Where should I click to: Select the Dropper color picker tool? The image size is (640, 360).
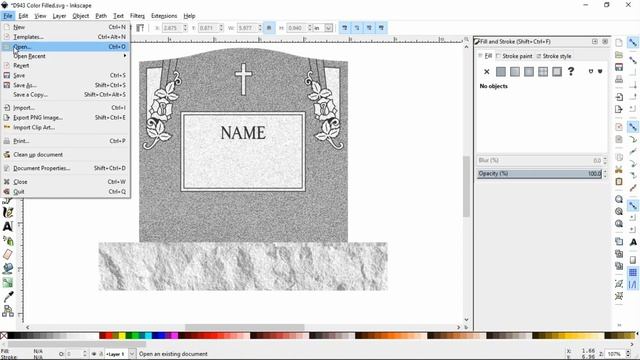(x=8, y=297)
